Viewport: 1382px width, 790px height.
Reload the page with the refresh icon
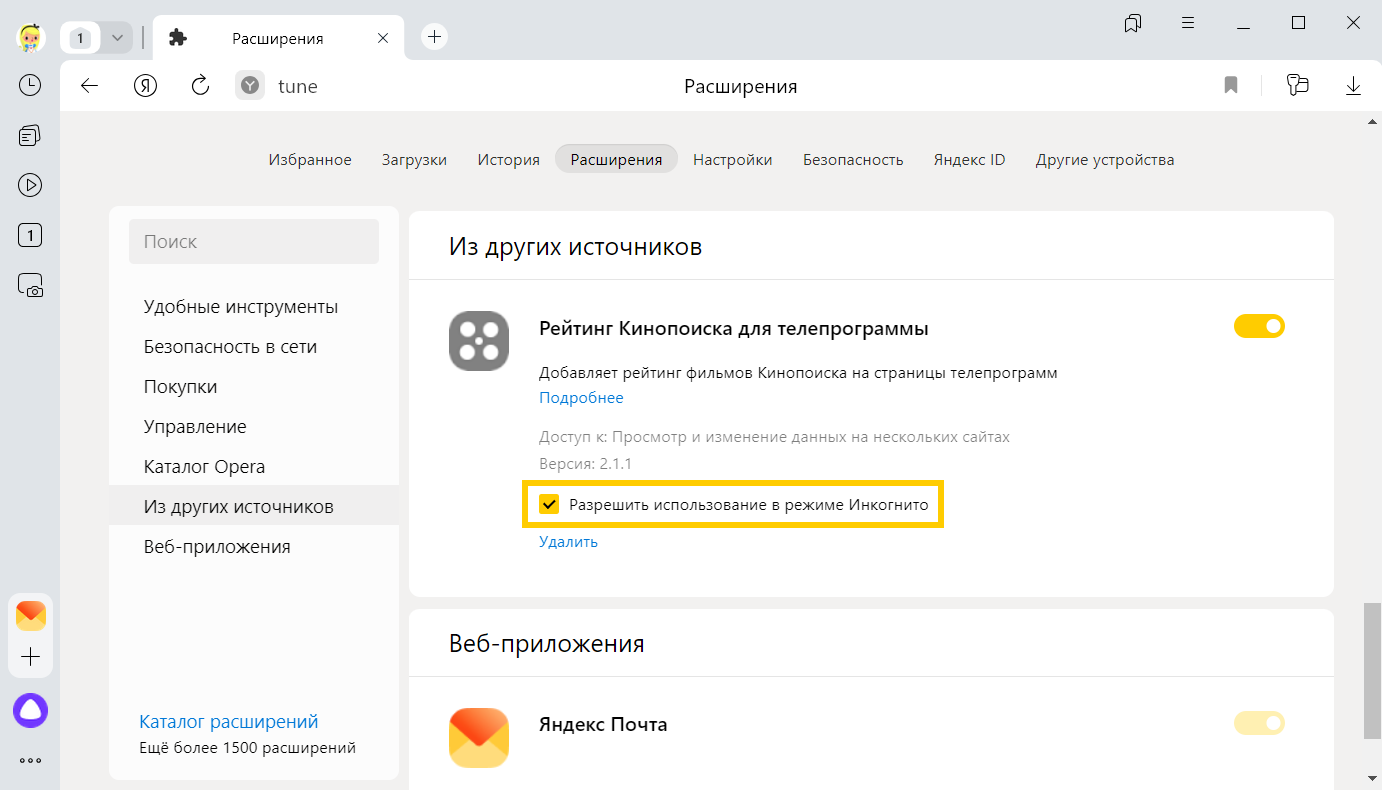click(200, 86)
